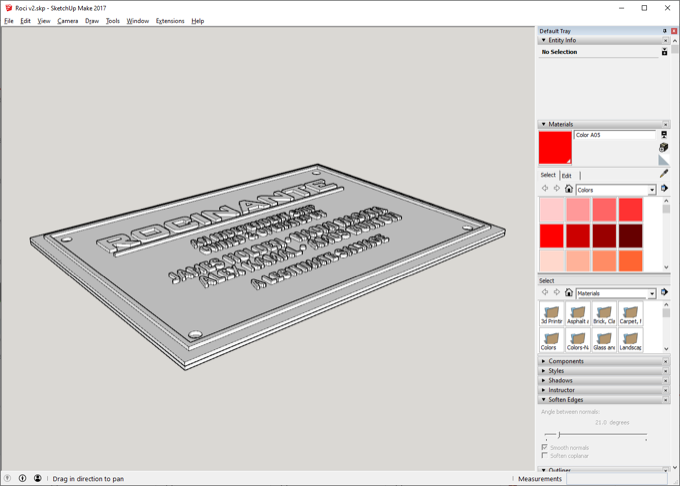
Task: Toggle auto-hide pin on Default Tray
Action: pos(664,31)
